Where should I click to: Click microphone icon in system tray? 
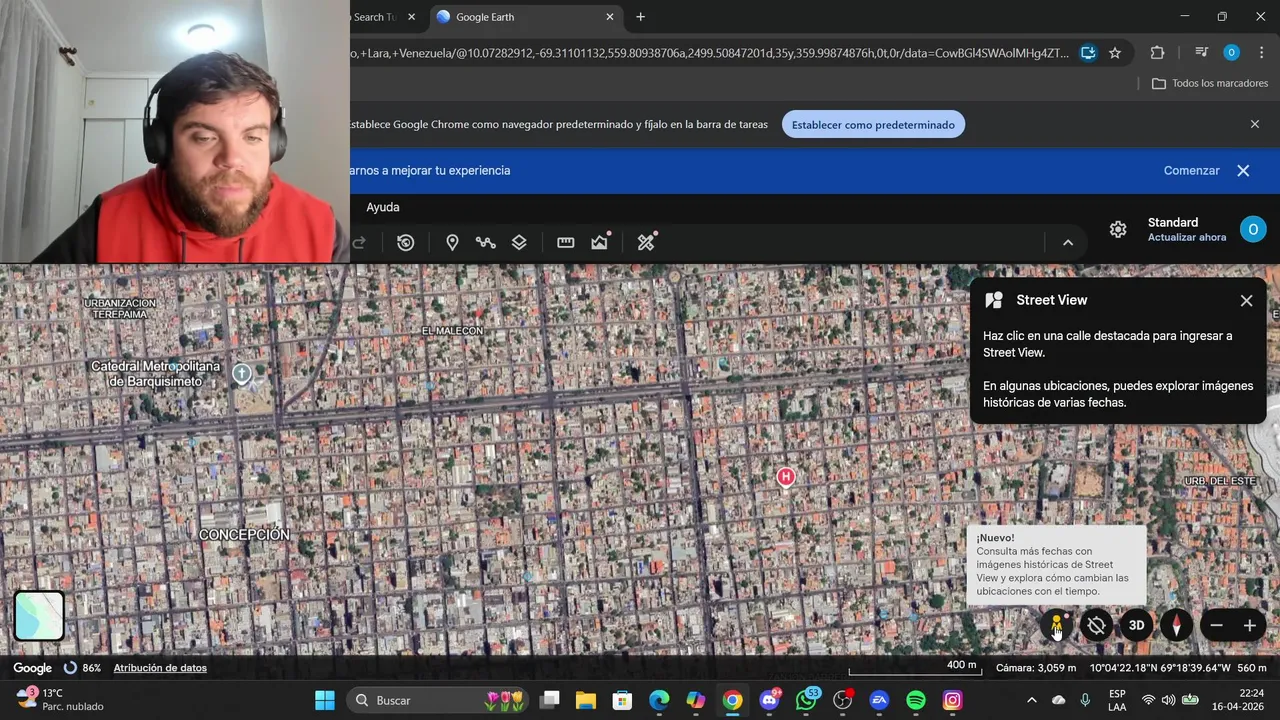coord(1085,700)
